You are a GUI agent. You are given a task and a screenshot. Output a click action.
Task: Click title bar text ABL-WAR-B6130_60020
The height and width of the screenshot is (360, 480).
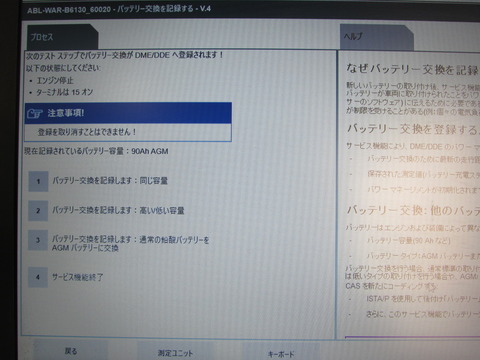[x=69, y=10]
